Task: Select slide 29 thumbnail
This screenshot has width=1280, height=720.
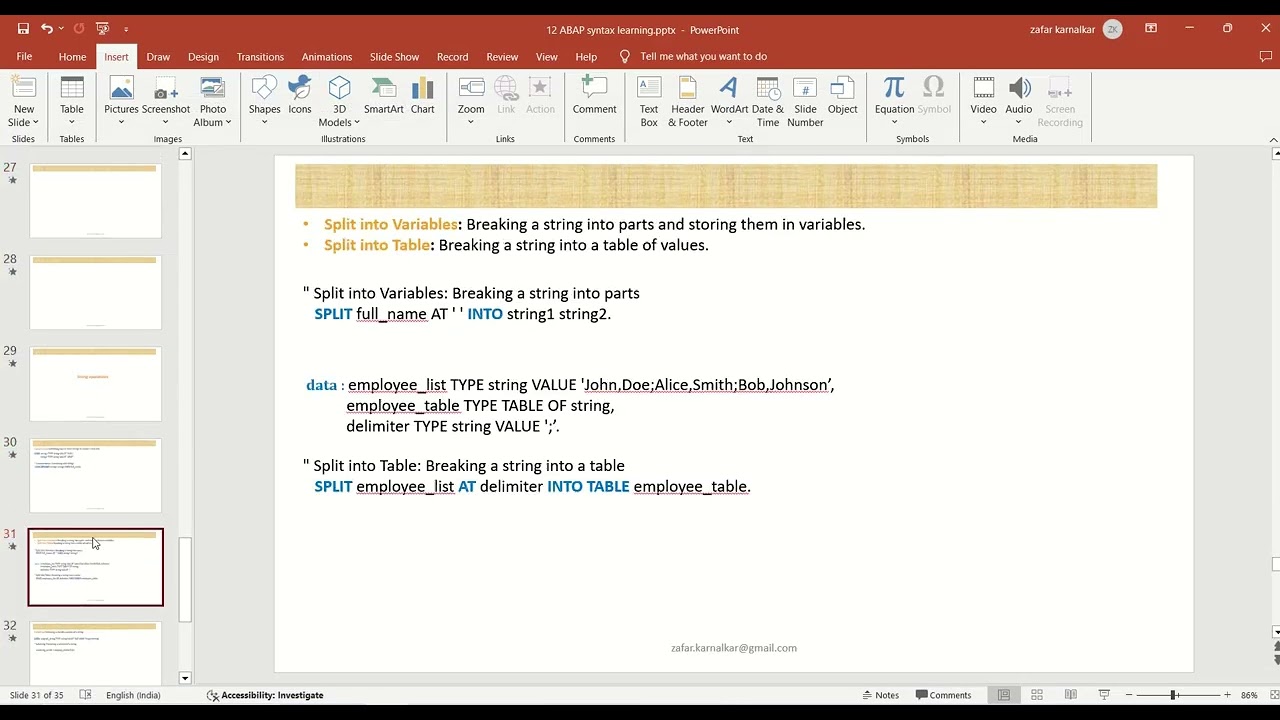Action: (95, 384)
